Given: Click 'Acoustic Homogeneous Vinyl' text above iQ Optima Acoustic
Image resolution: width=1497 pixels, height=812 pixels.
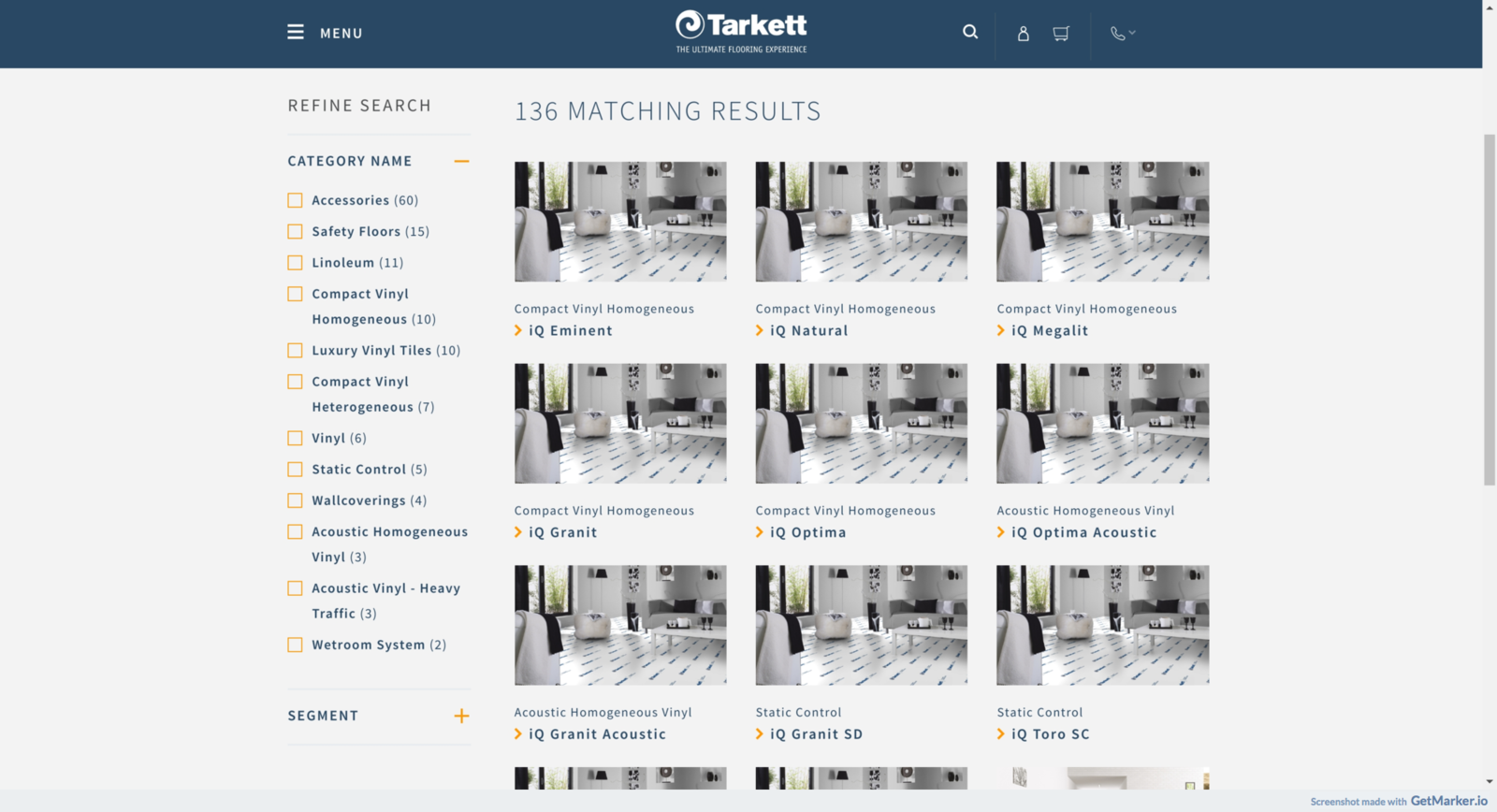Looking at the screenshot, I should pyautogui.click(x=1085, y=511).
